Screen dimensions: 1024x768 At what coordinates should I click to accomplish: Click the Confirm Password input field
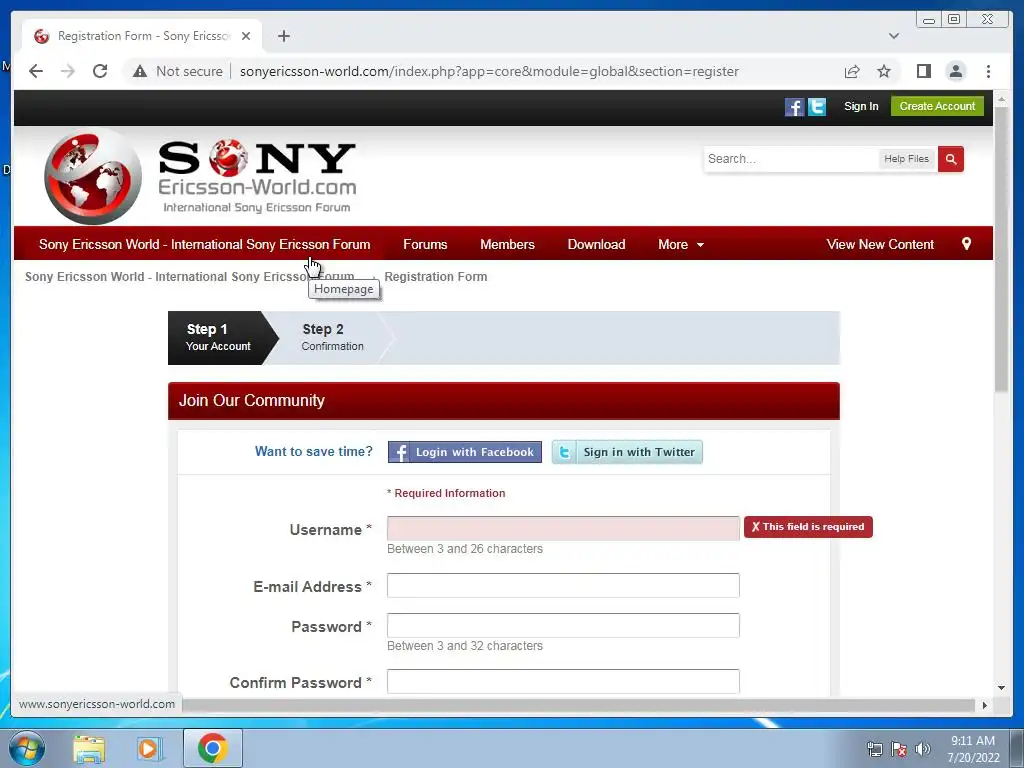pos(563,681)
